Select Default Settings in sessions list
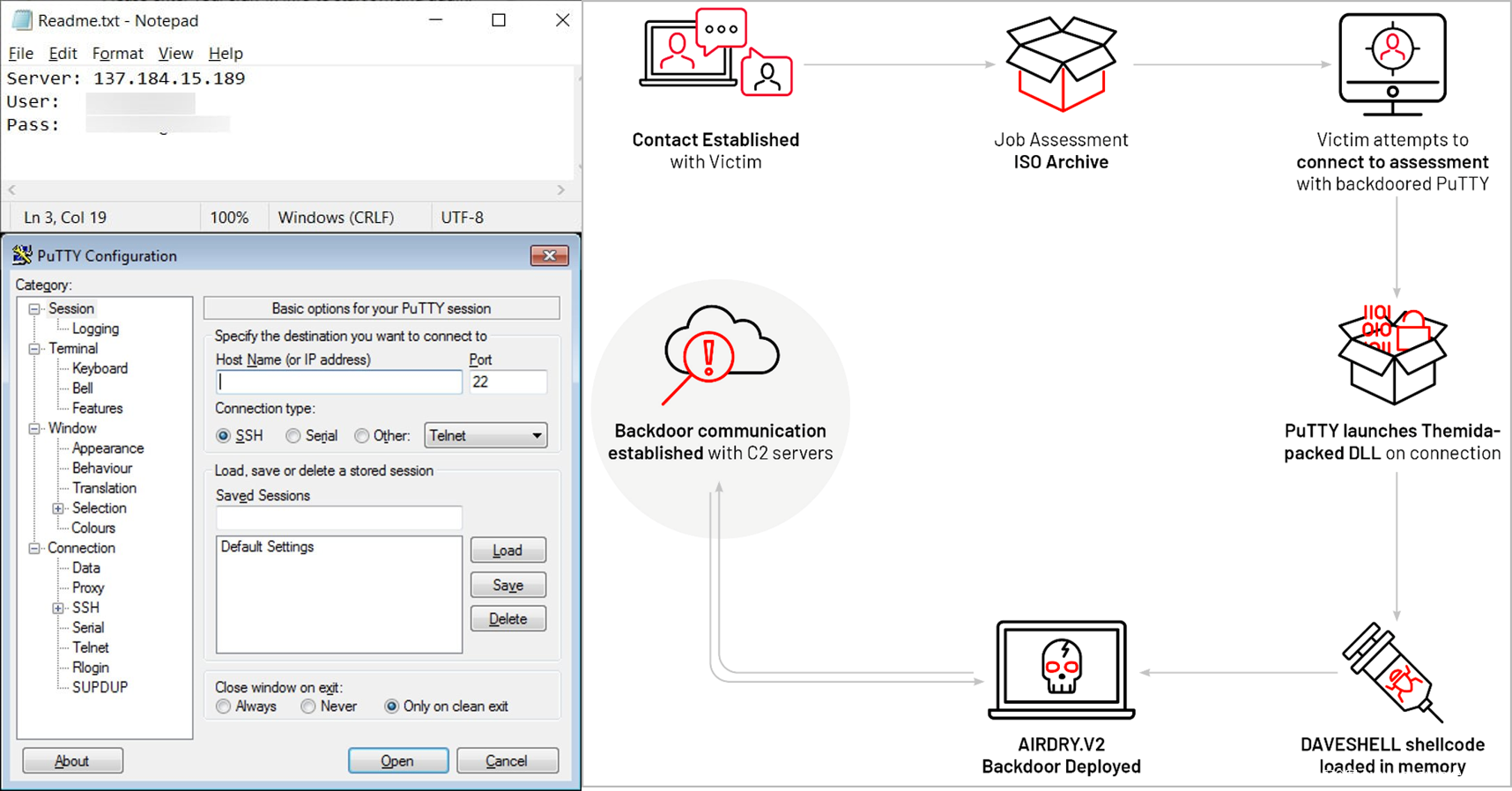Image resolution: width=1512 pixels, height=791 pixels. click(267, 547)
